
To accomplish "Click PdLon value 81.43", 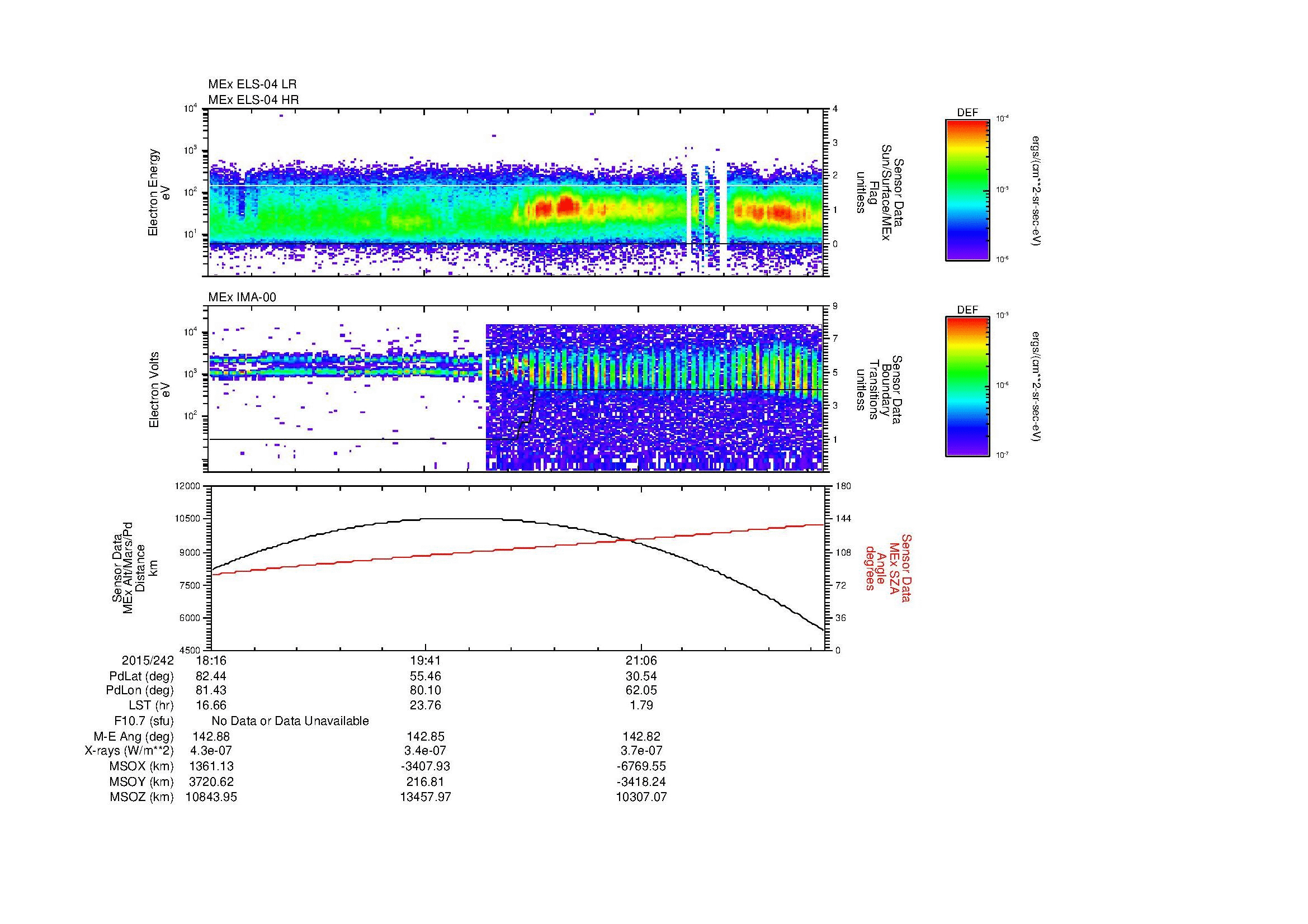I will (x=211, y=690).
